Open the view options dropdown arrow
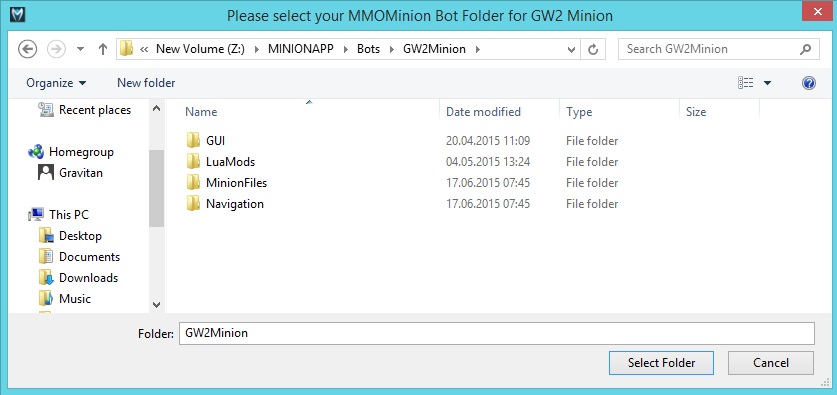Viewport: 837px width, 395px height. coord(768,83)
